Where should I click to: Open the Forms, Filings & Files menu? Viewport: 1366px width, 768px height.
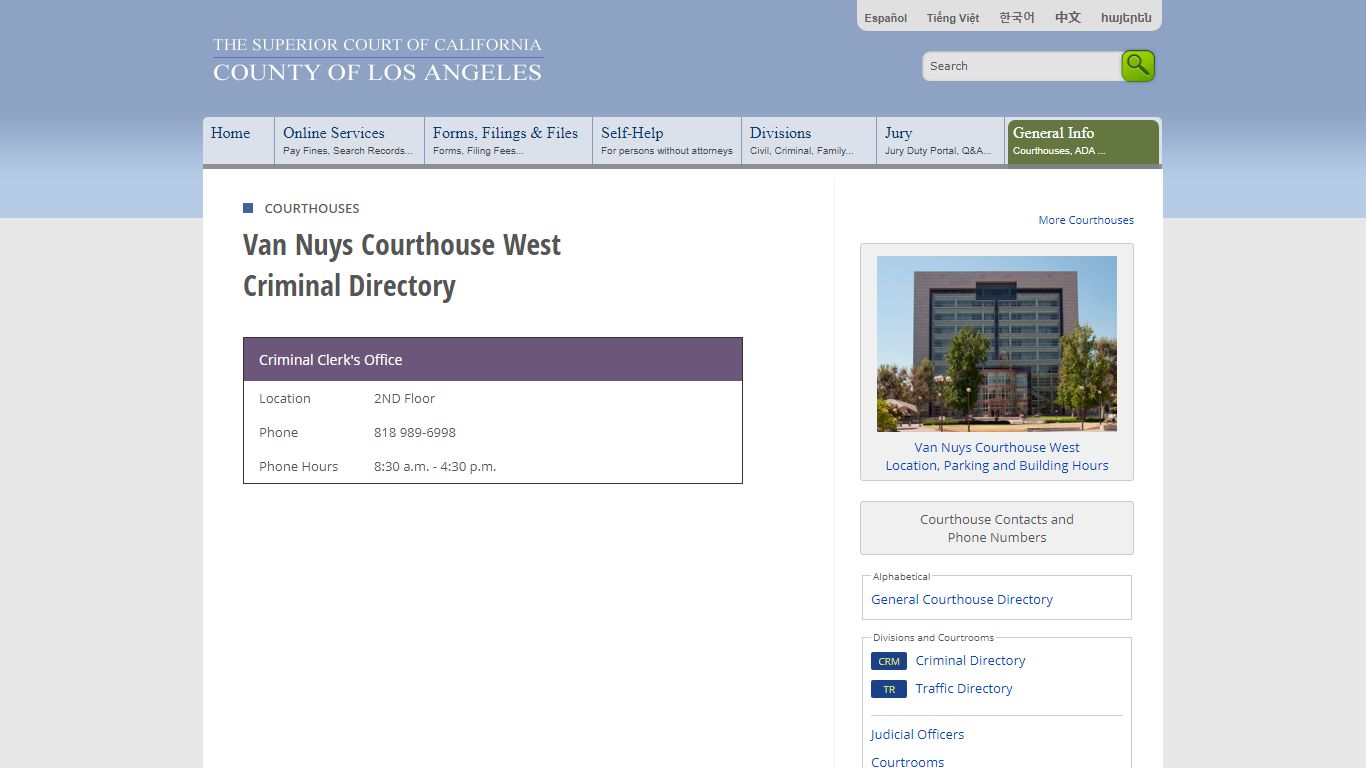click(x=509, y=141)
